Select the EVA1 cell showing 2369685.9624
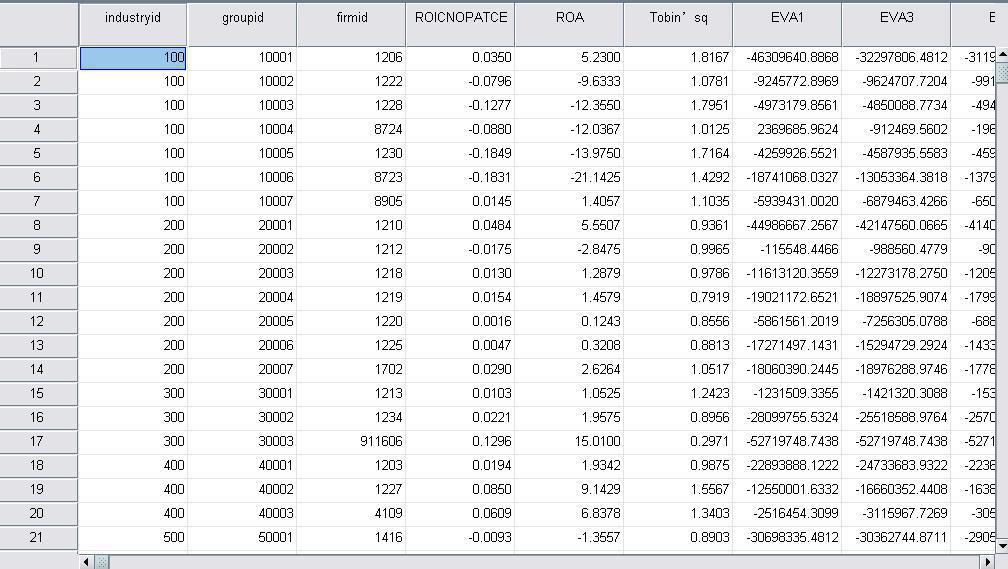Image resolution: width=1008 pixels, height=569 pixels. point(787,129)
